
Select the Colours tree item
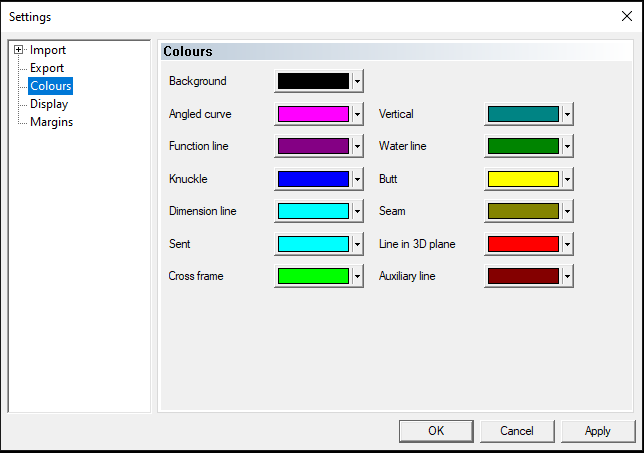(51, 86)
